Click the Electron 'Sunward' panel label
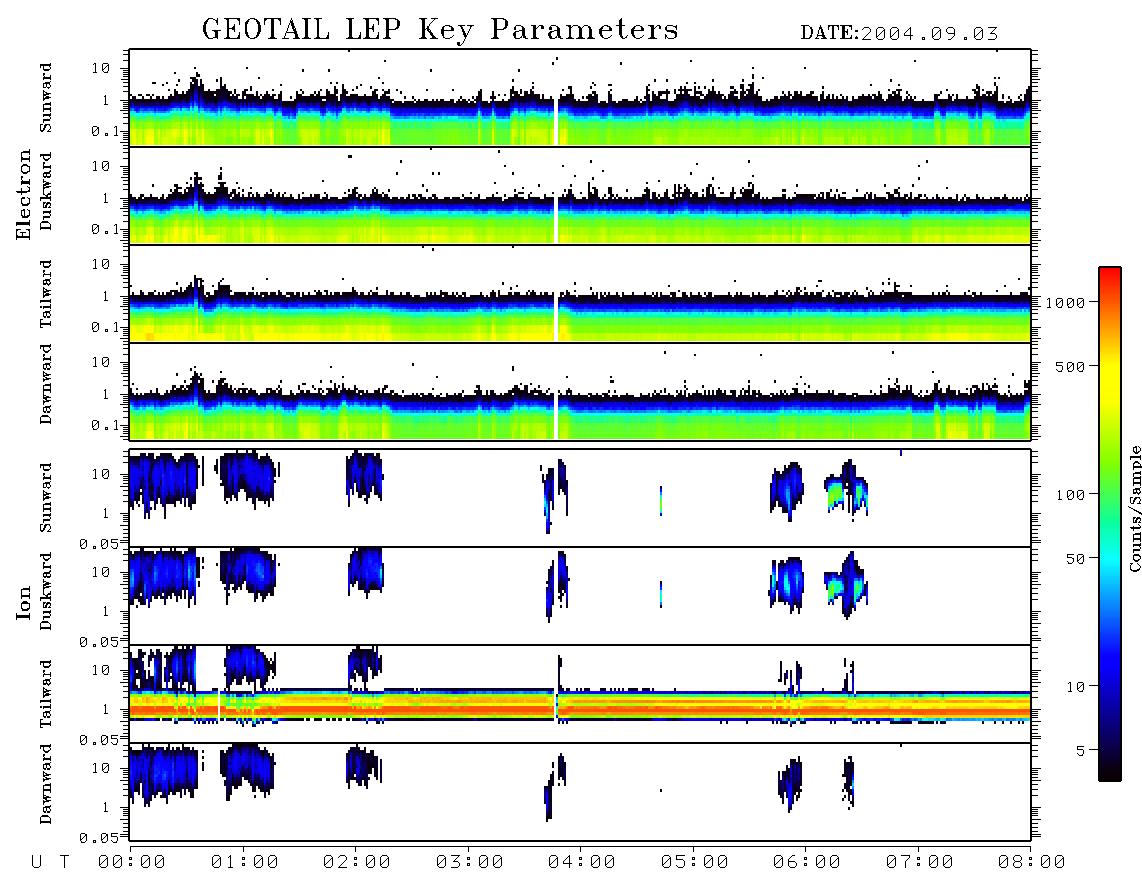Image resolution: width=1142 pixels, height=880 pixels. coord(46,98)
